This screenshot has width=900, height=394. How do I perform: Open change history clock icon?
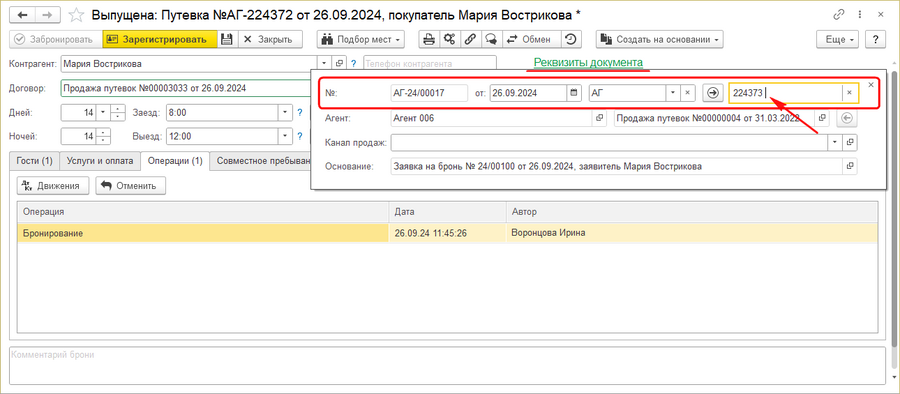[571, 39]
